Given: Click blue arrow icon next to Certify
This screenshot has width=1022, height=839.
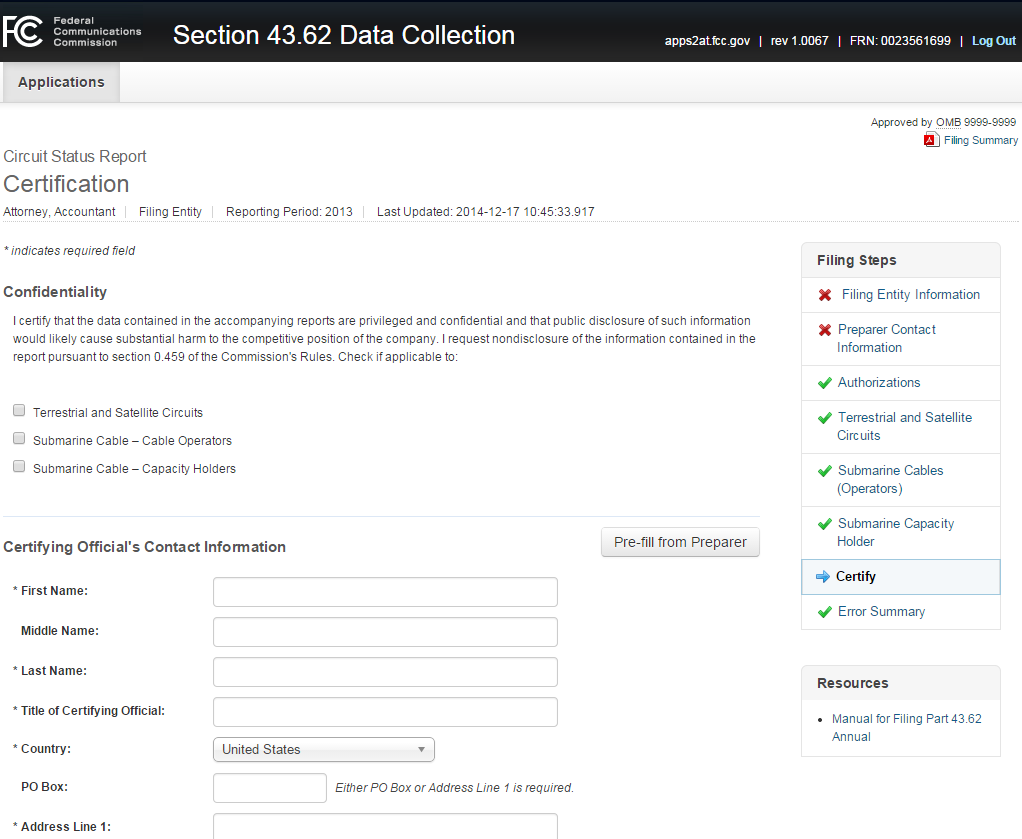Looking at the screenshot, I should [823, 577].
